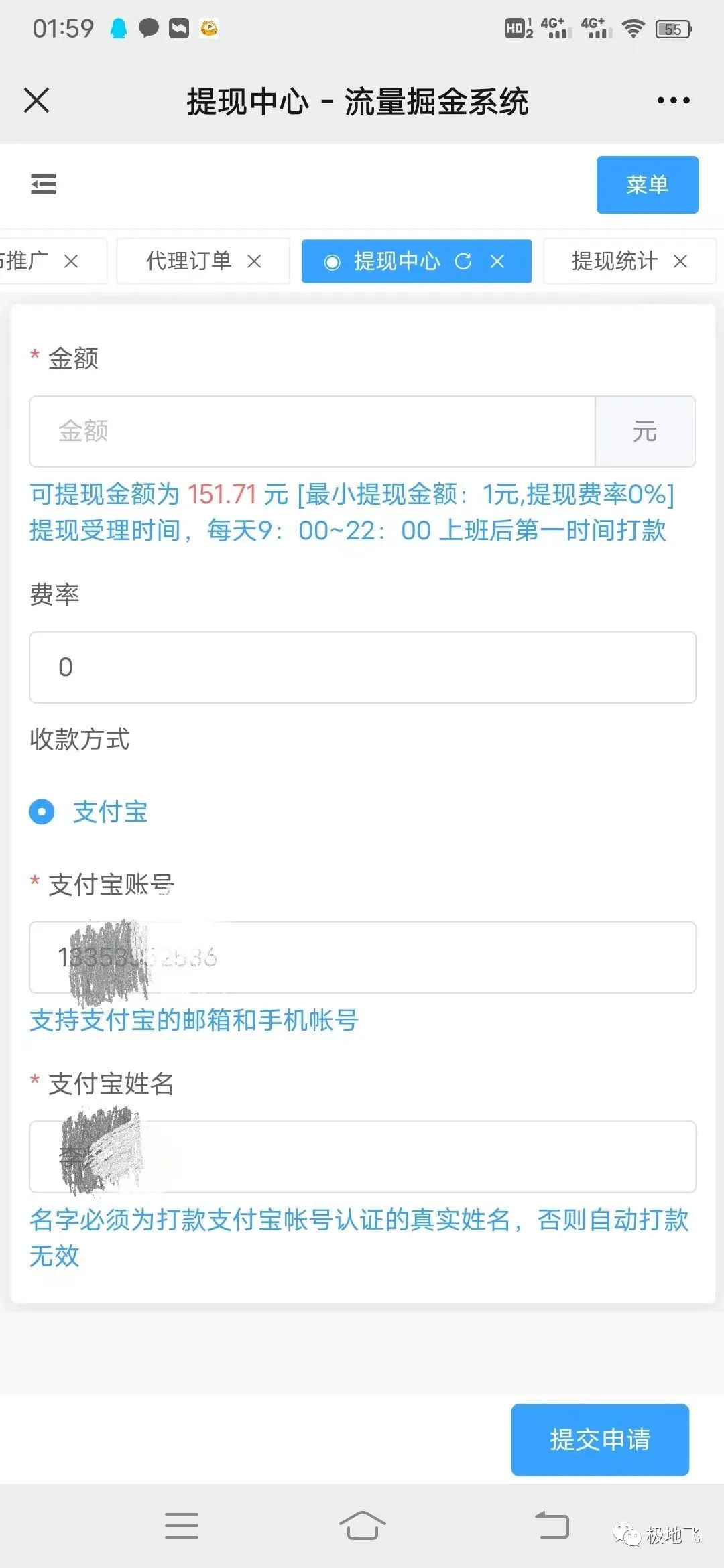This screenshot has height=1568, width=724.
Task: Close the 推广 tab
Action: 71,261
